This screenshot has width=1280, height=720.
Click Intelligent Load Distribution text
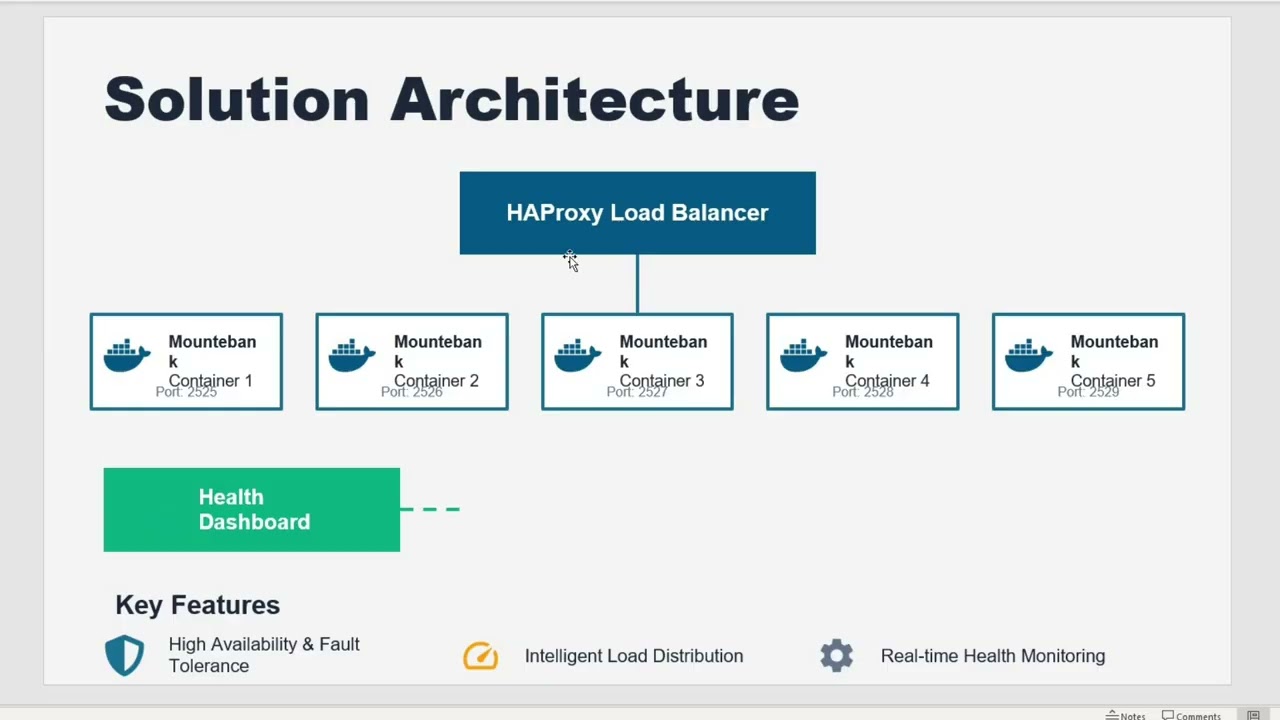coord(634,656)
